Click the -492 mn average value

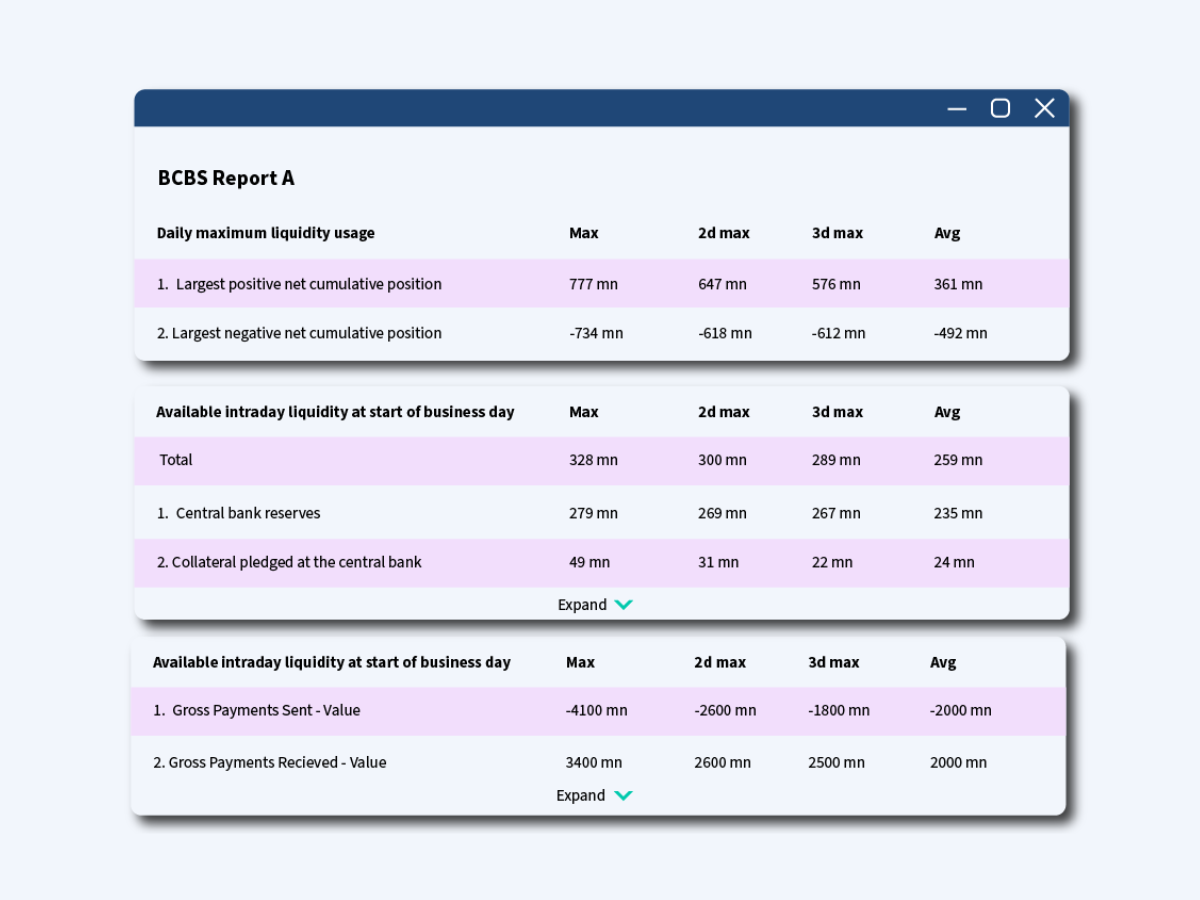[960, 333]
